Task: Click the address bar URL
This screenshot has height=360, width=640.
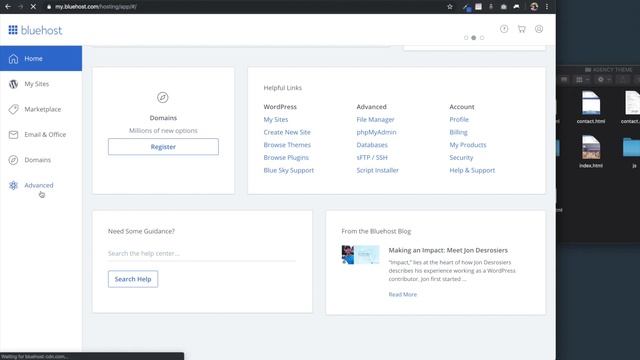Action: click(96, 7)
